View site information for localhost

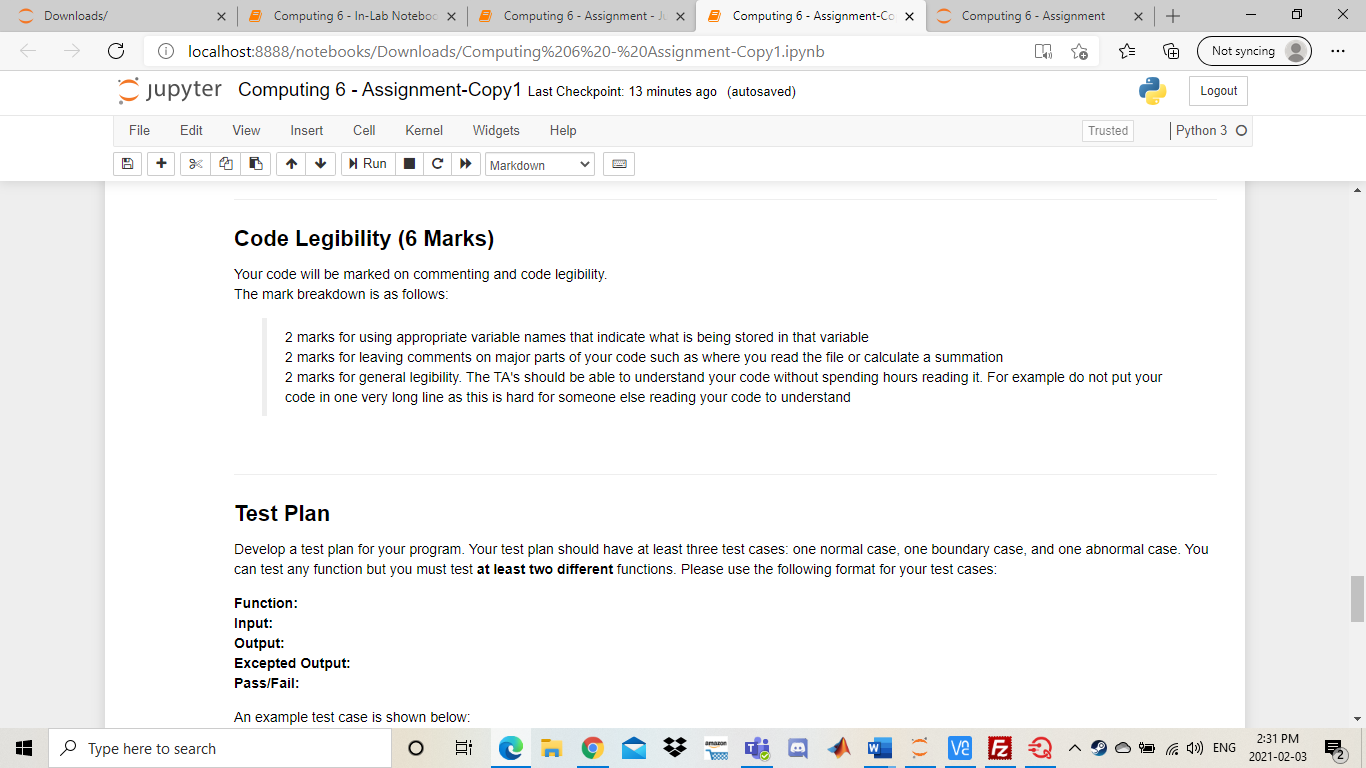pyautogui.click(x=166, y=51)
